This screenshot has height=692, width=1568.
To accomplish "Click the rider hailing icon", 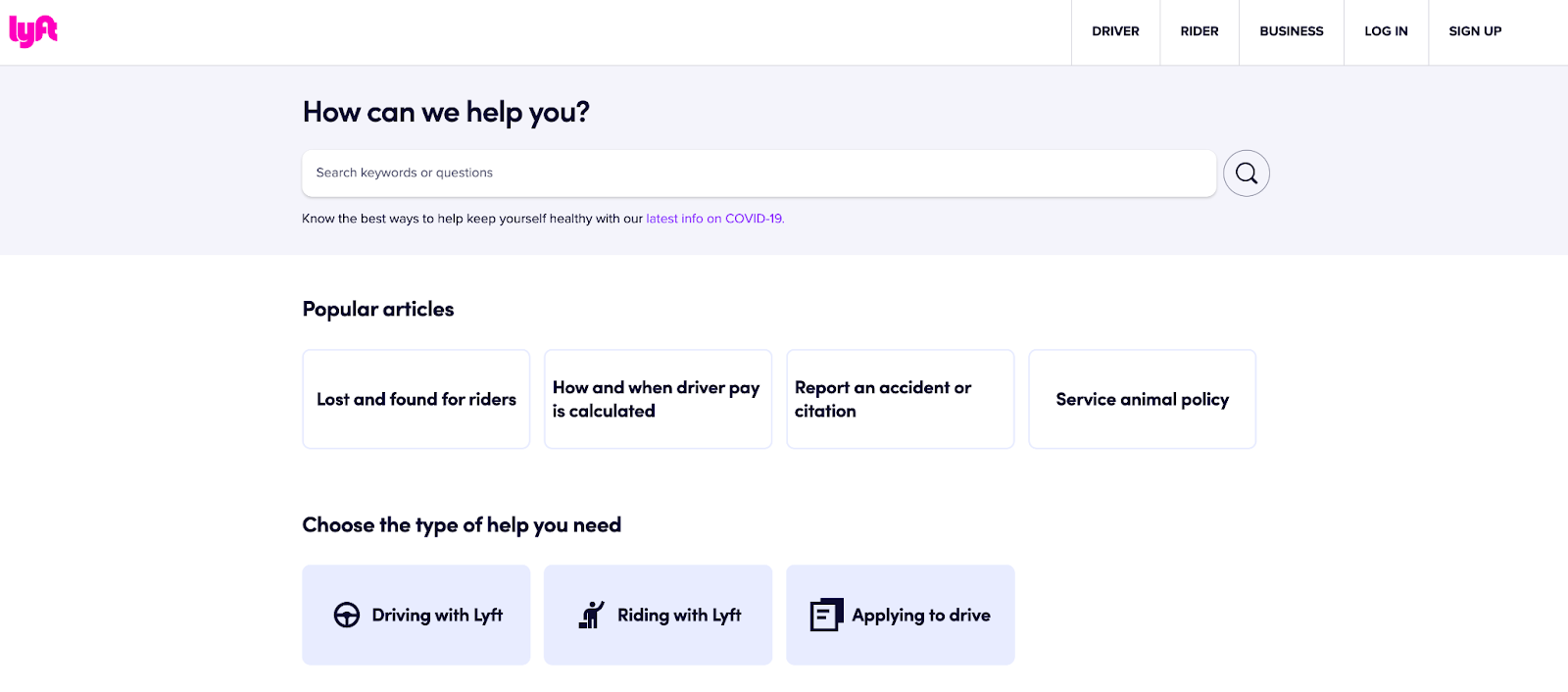I will 592,615.
